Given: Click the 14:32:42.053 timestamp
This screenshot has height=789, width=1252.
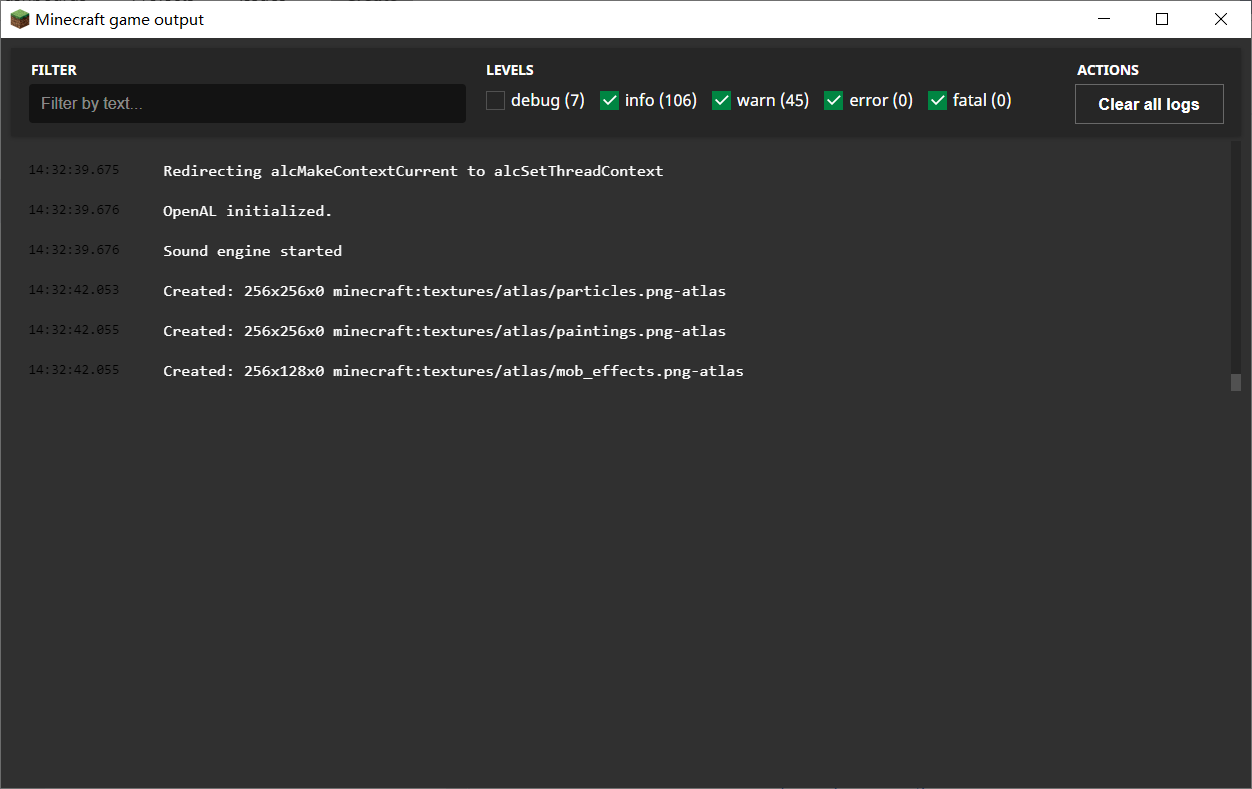Looking at the screenshot, I should (x=74, y=290).
